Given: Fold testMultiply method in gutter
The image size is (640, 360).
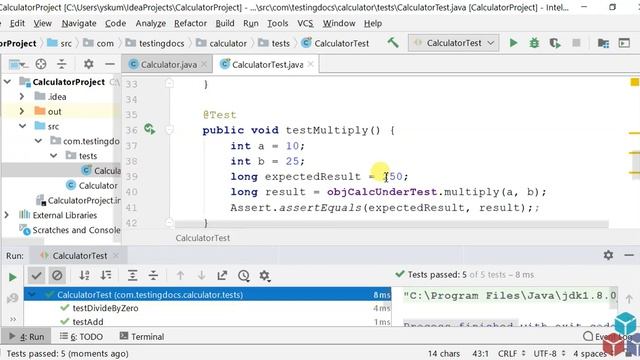Looking at the screenshot, I should tap(169, 130).
